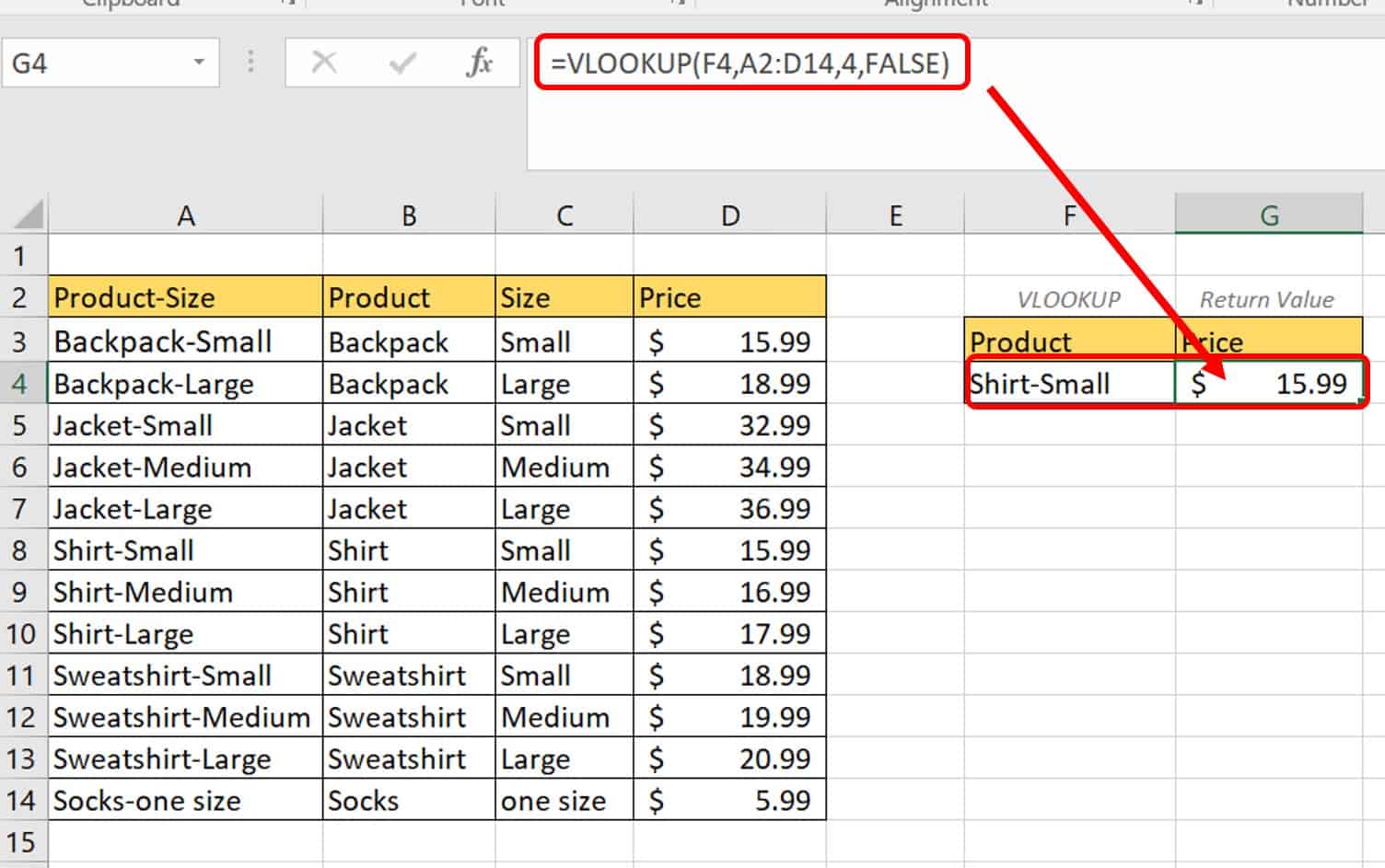Select the Shirt-Small lookup cell F4

pyautogui.click(x=1068, y=384)
